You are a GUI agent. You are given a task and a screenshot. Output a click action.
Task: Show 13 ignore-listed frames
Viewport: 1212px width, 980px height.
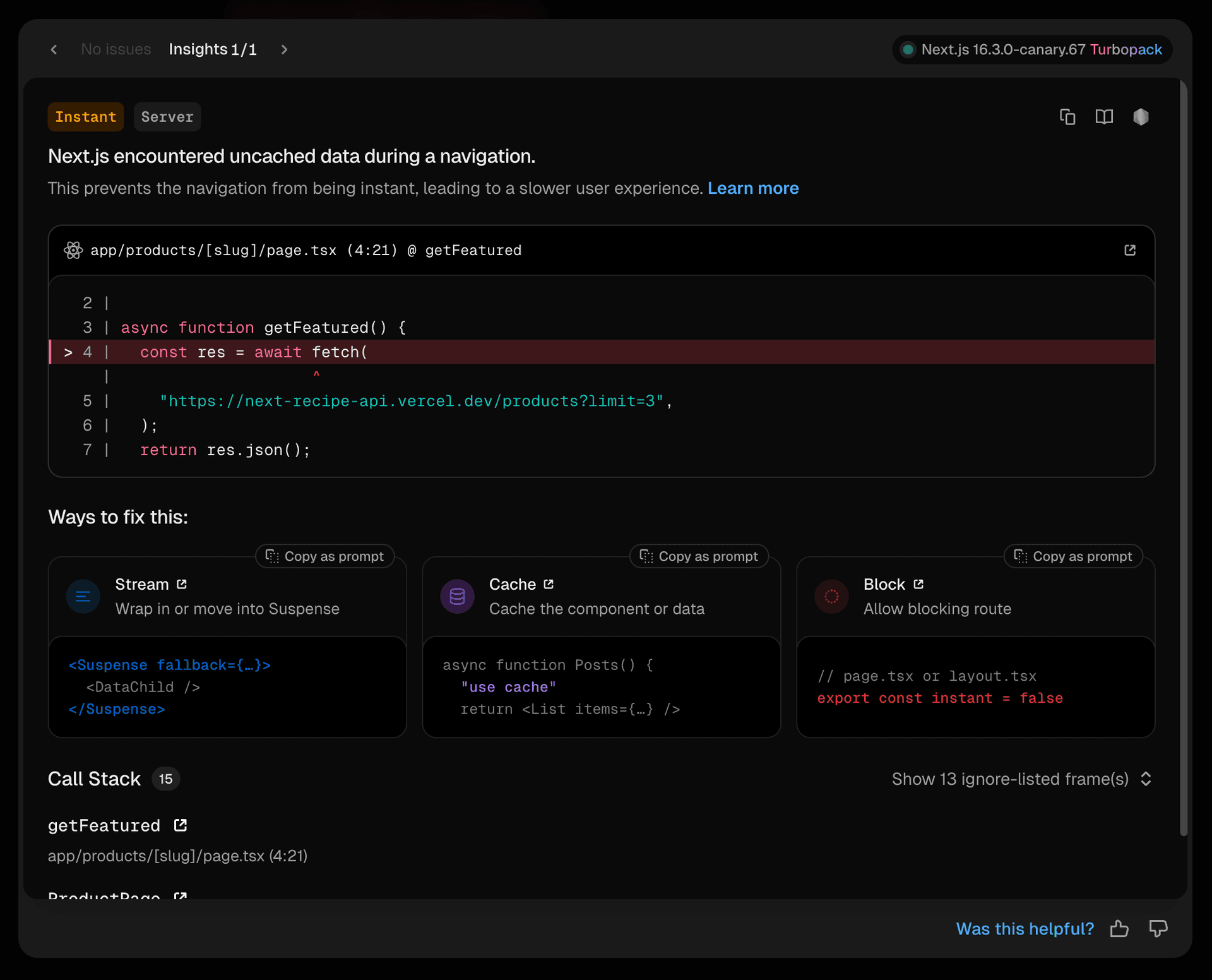(x=1022, y=779)
